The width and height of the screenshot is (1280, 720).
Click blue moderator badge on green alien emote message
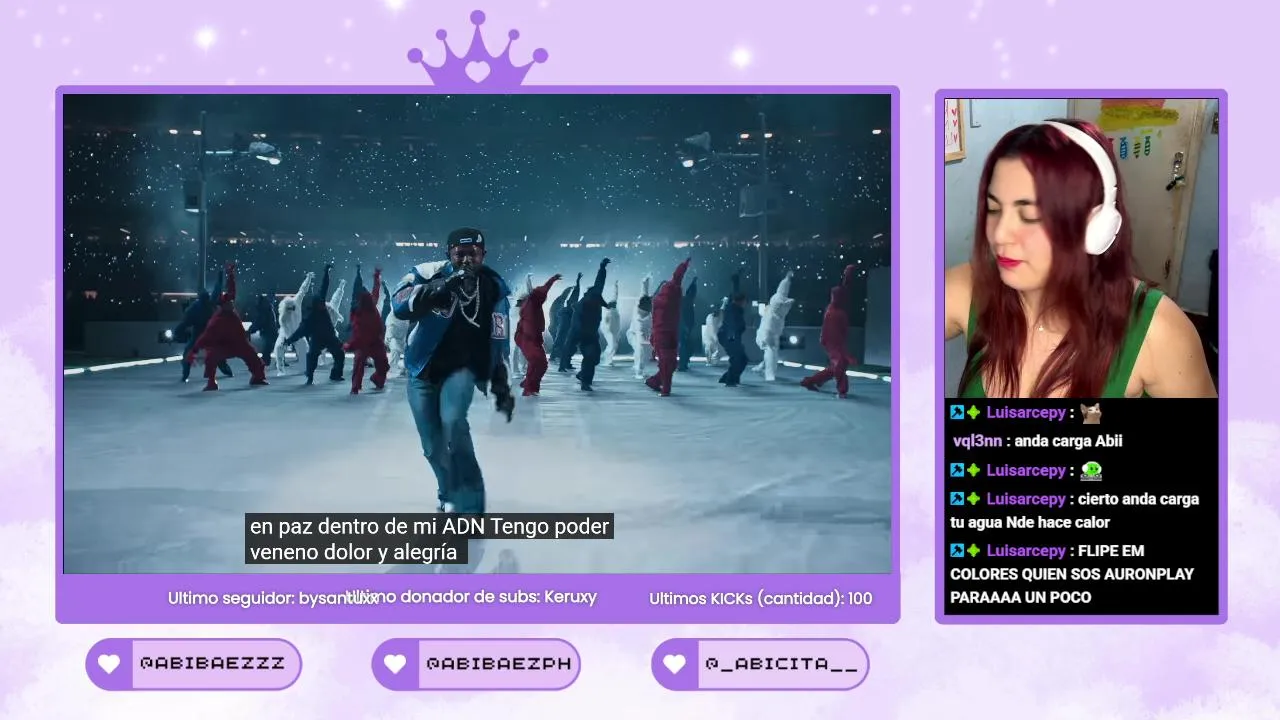pyautogui.click(x=957, y=470)
